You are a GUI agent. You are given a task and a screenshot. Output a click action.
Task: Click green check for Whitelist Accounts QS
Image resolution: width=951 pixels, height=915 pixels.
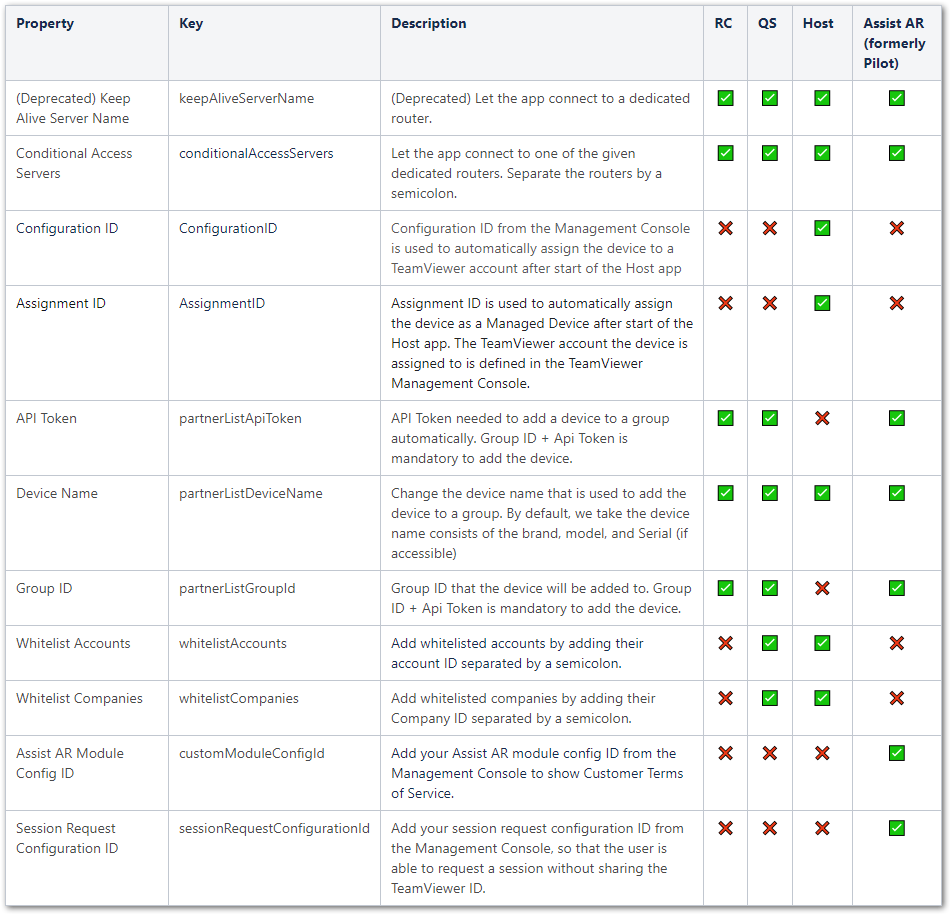pos(770,643)
